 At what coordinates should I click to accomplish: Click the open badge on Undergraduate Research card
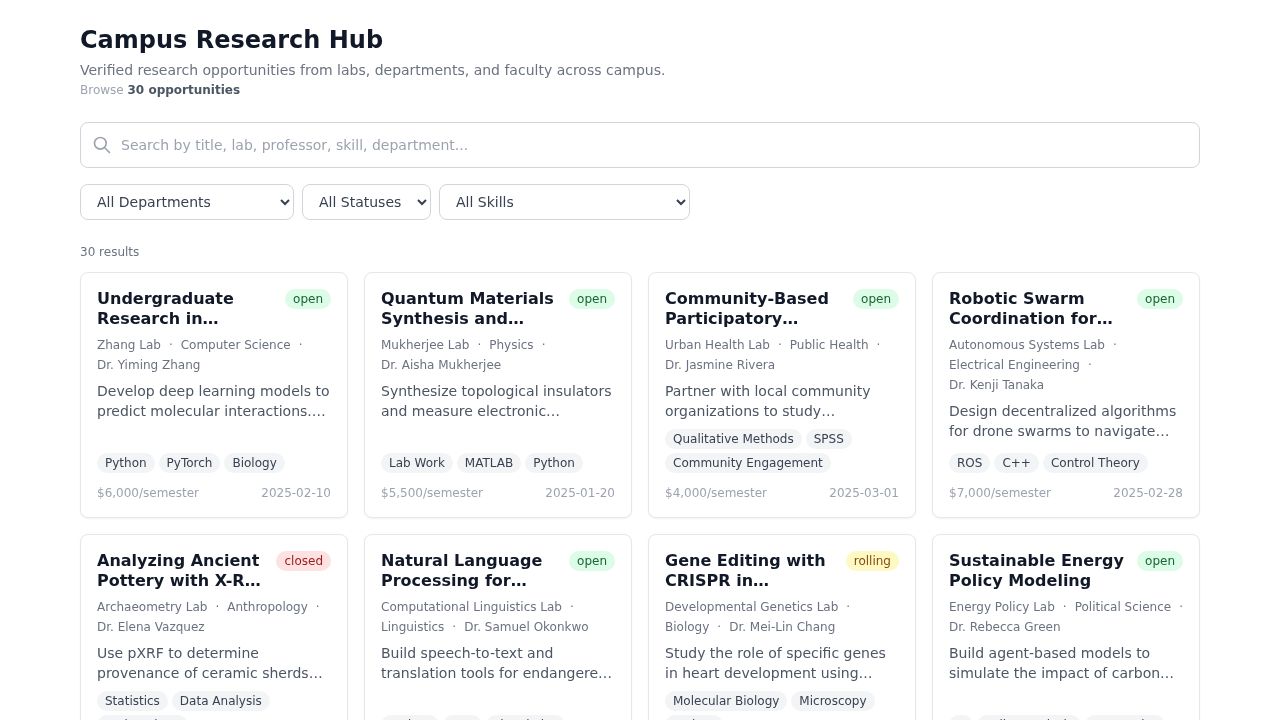click(x=308, y=299)
